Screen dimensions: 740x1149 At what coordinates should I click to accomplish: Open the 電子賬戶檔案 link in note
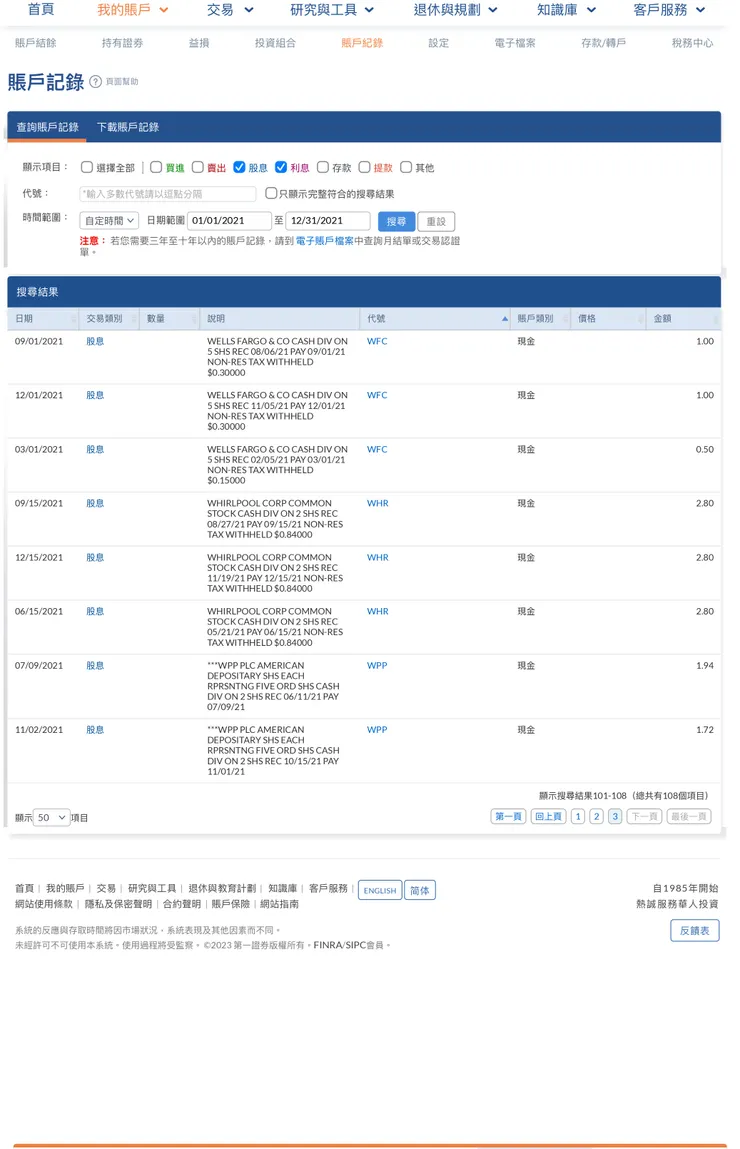click(325, 240)
